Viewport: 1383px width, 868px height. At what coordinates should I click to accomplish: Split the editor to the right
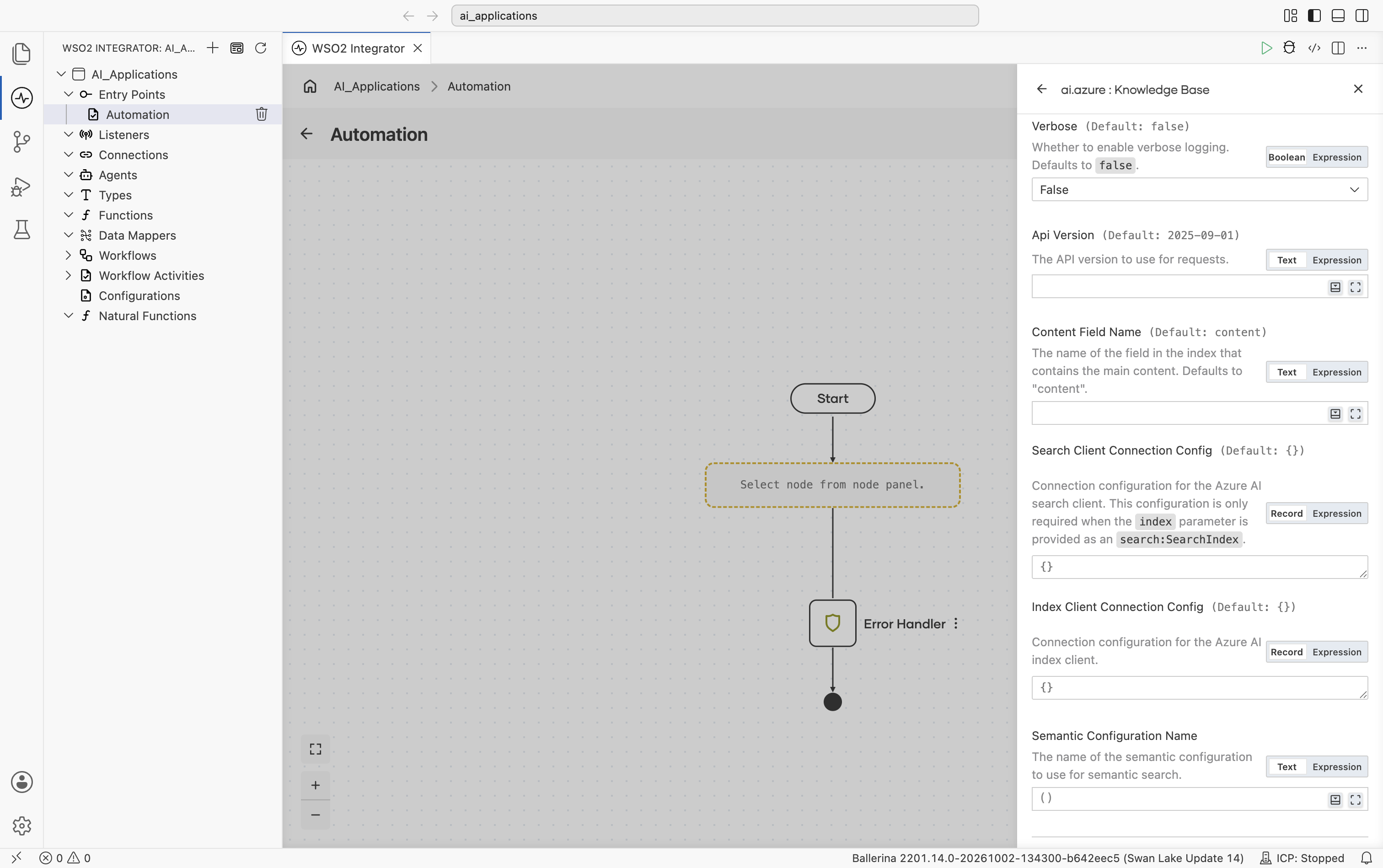coord(1338,48)
